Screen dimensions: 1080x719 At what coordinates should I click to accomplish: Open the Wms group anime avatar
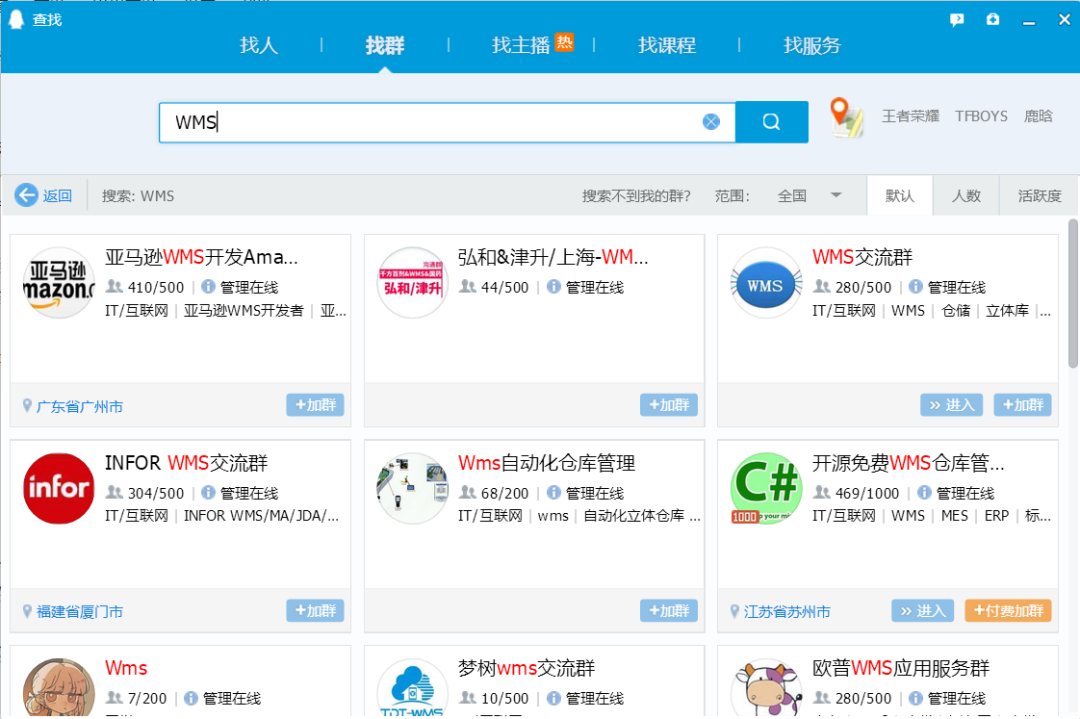point(59,687)
